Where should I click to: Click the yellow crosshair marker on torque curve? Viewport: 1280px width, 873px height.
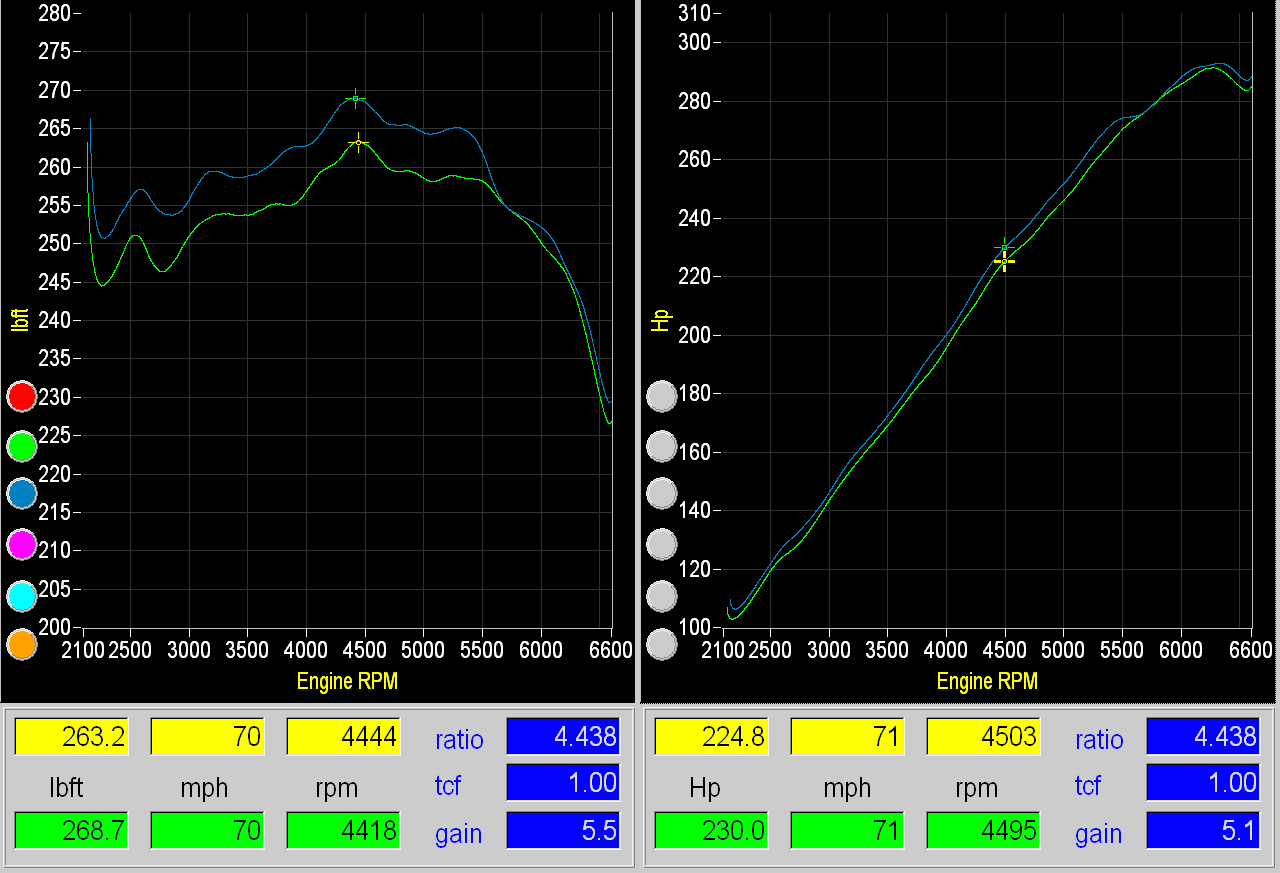click(358, 143)
